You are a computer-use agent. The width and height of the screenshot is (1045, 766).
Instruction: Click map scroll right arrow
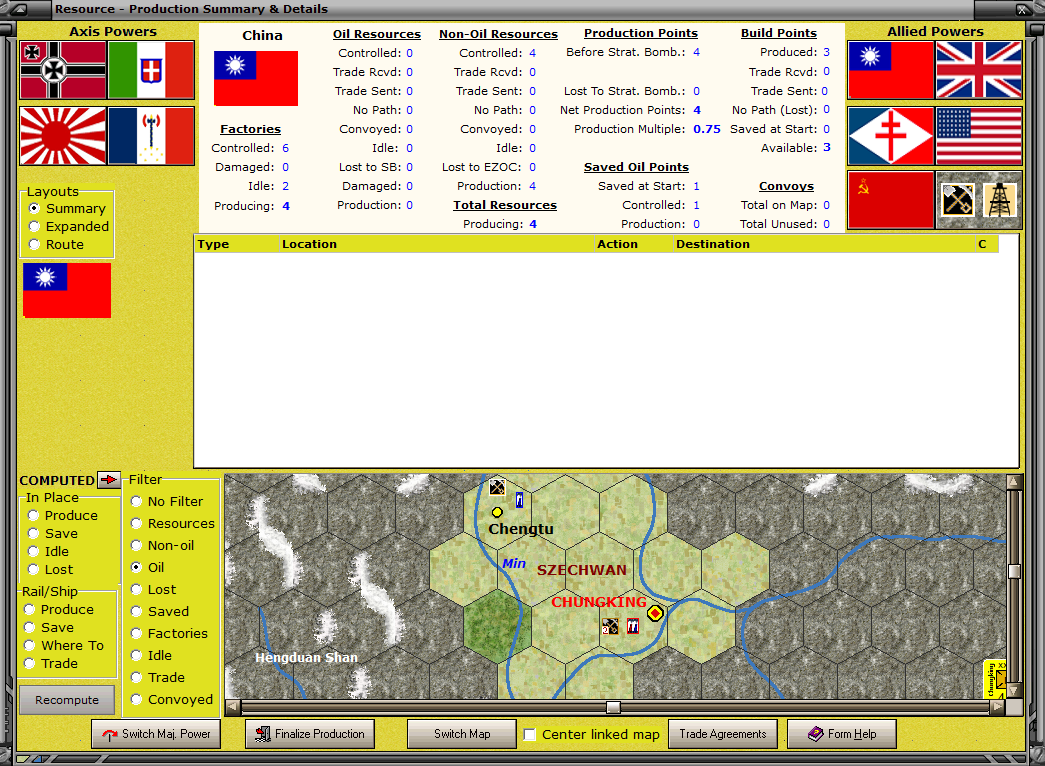pos(997,707)
